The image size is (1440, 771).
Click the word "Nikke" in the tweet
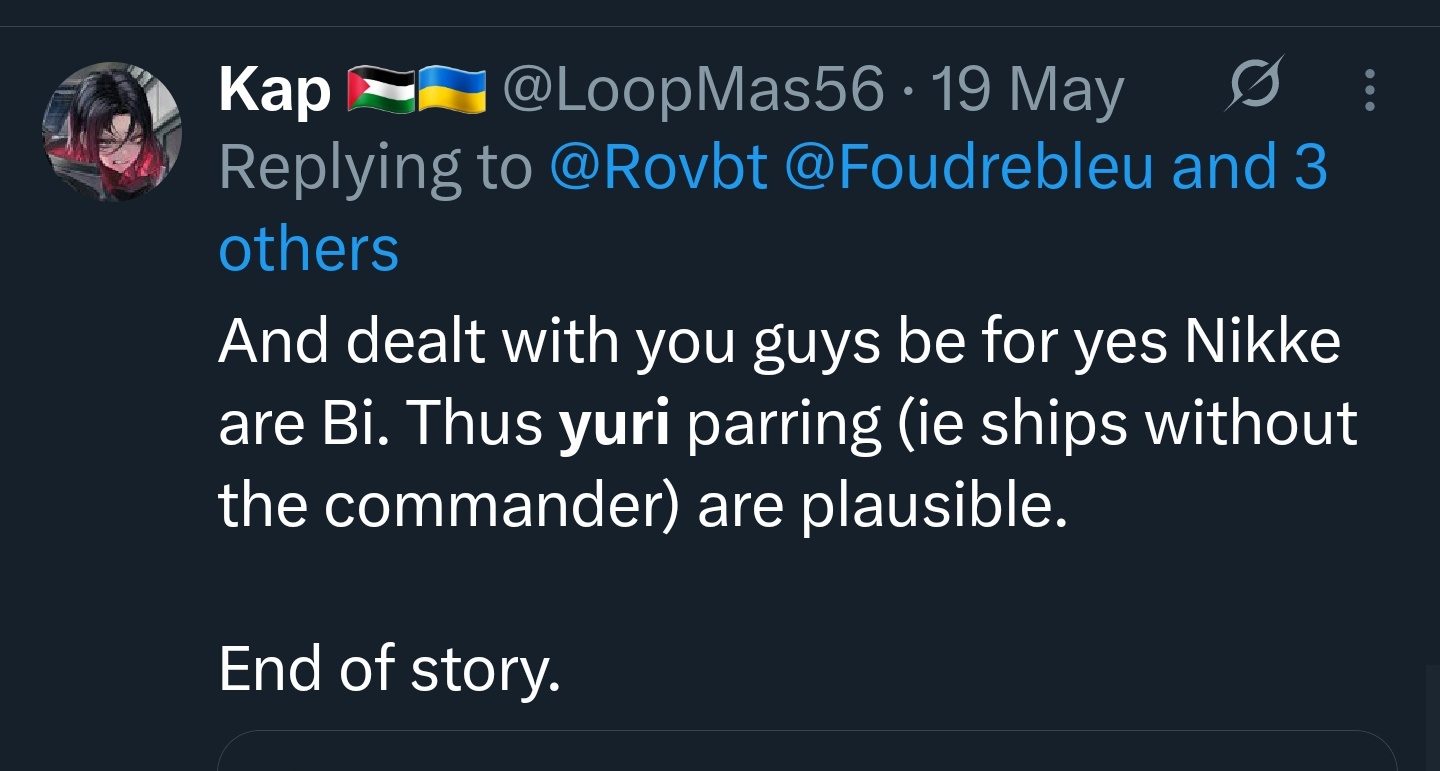(1262, 342)
